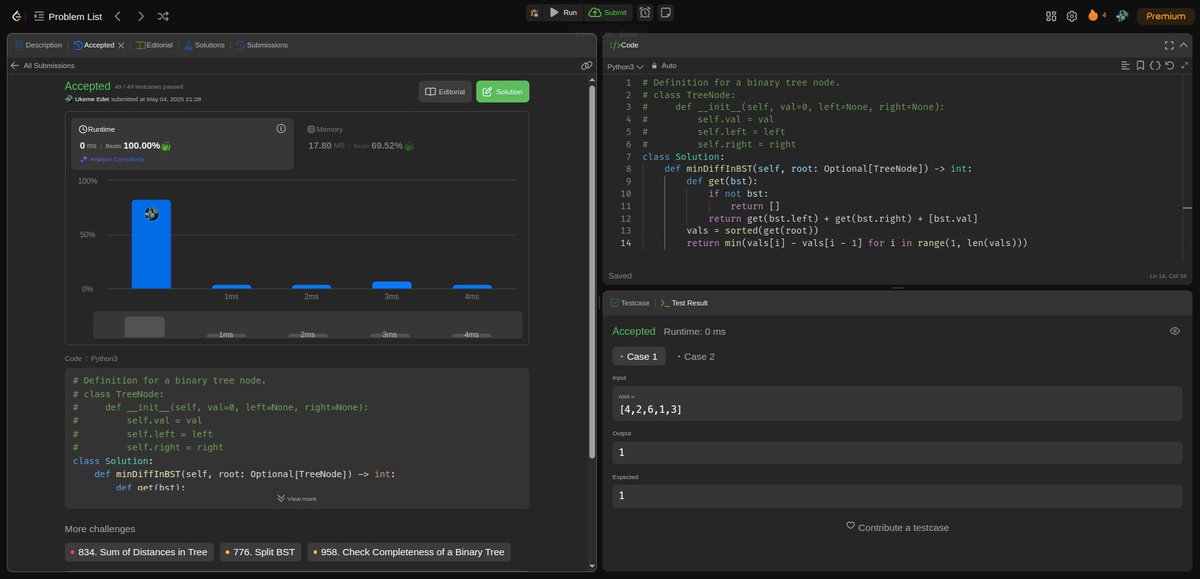Image resolution: width=1200 pixels, height=579 pixels.
Task: Click the runtime distribution range slider
Action: click(x=307, y=325)
